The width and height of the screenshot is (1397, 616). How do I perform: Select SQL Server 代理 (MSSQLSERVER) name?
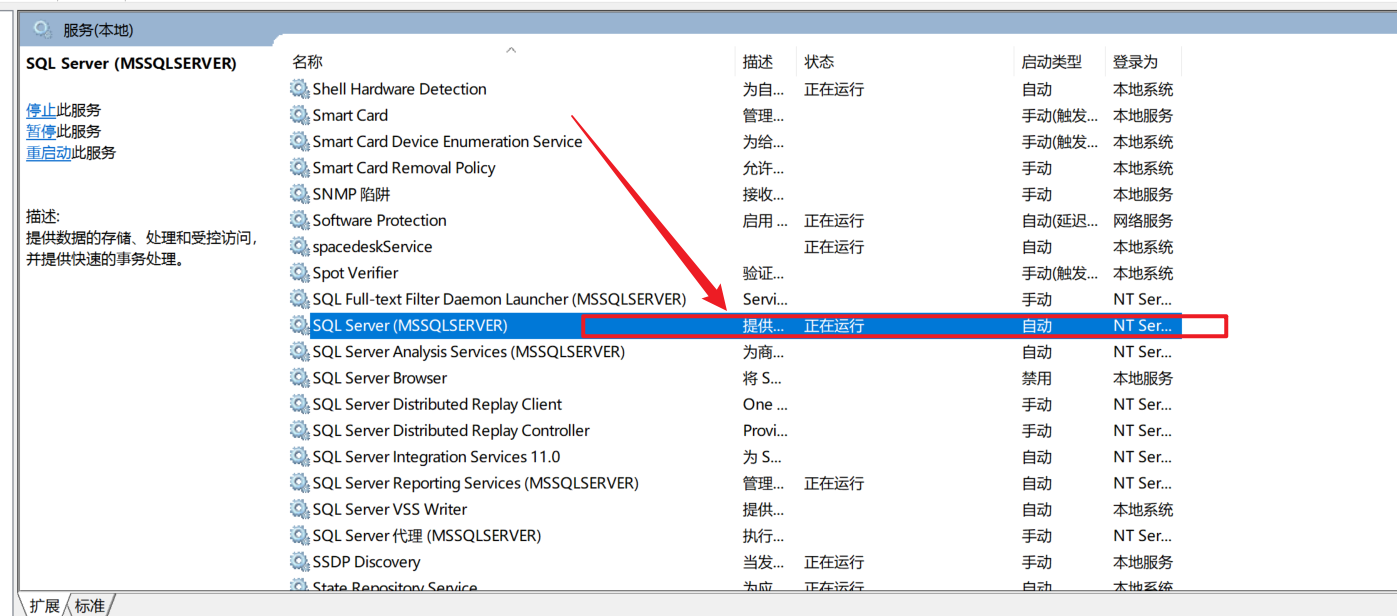tap(427, 535)
